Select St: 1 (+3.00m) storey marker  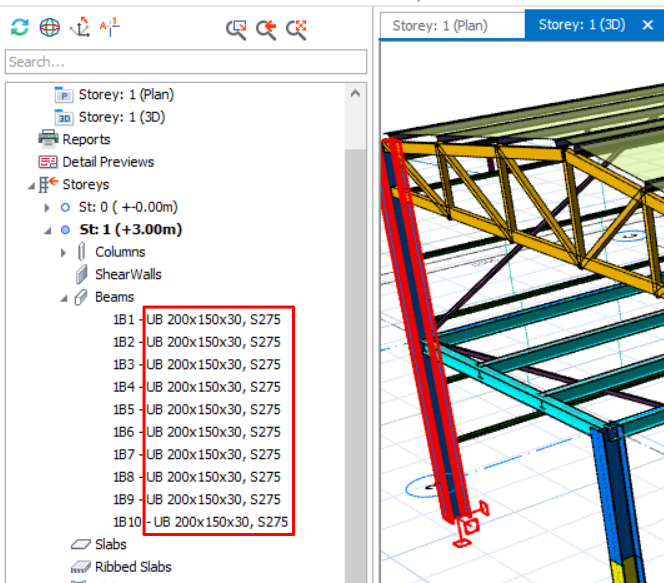pos(65,229)
